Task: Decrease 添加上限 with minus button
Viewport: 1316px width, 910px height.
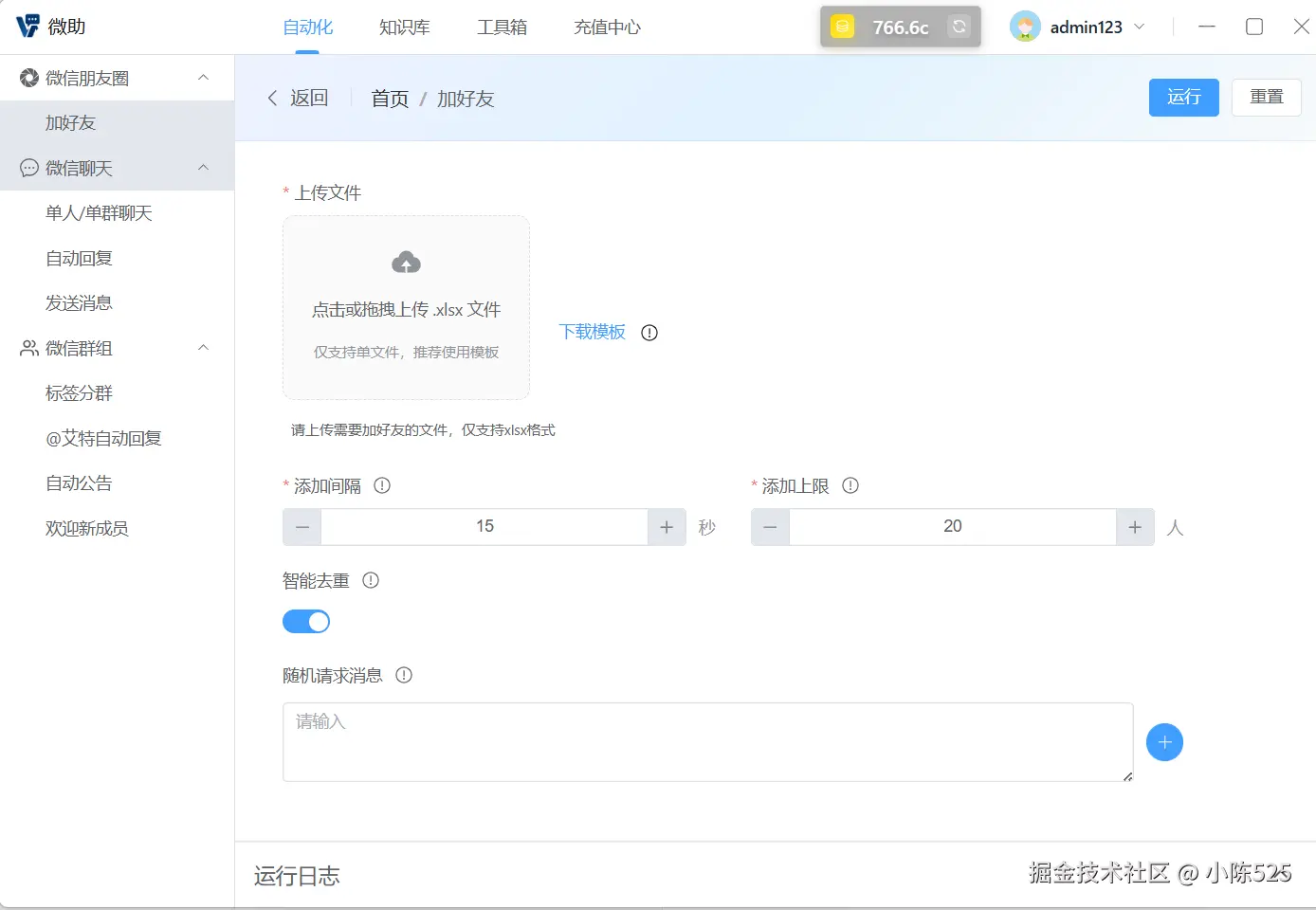Action: click(771, 527)
